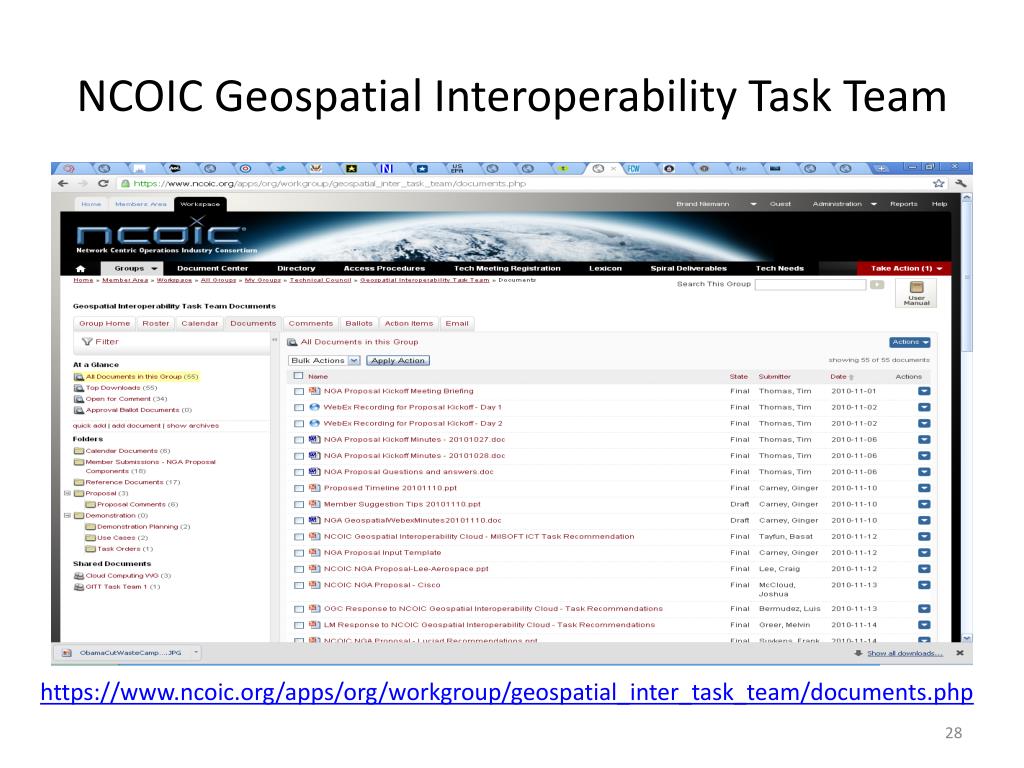
Task: Open the Technical Council breadcrumb link
Action: [x=320, y=280]
